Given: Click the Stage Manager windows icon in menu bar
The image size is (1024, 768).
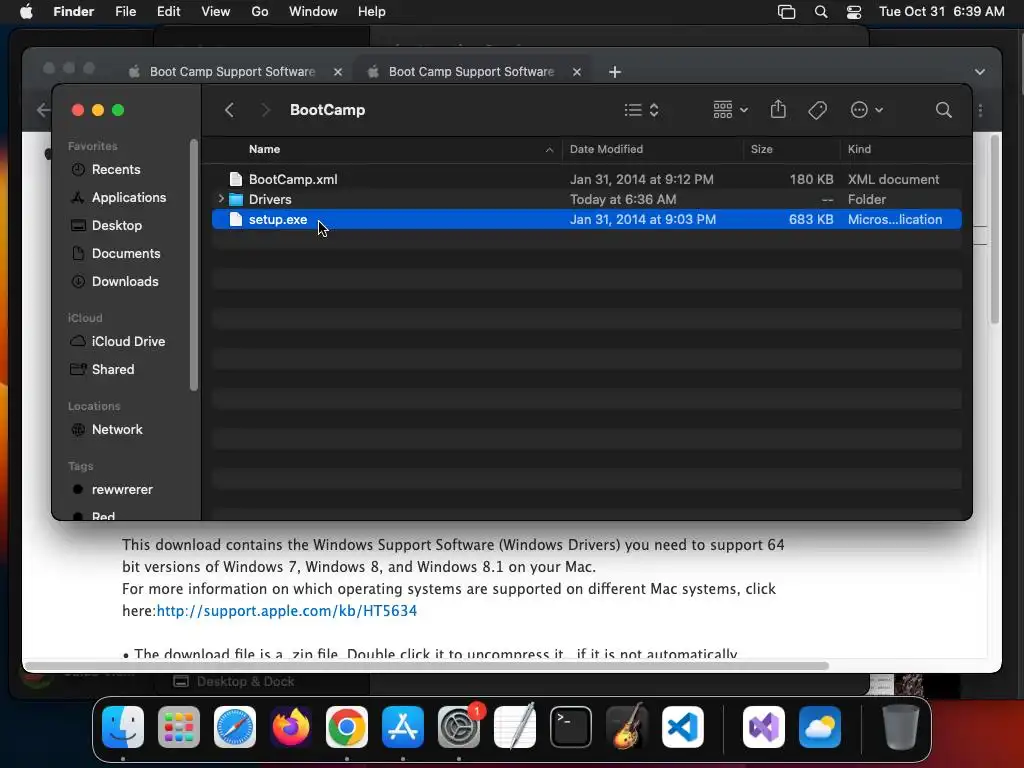Looking at the screenshot, I should (x=786, y=12).
